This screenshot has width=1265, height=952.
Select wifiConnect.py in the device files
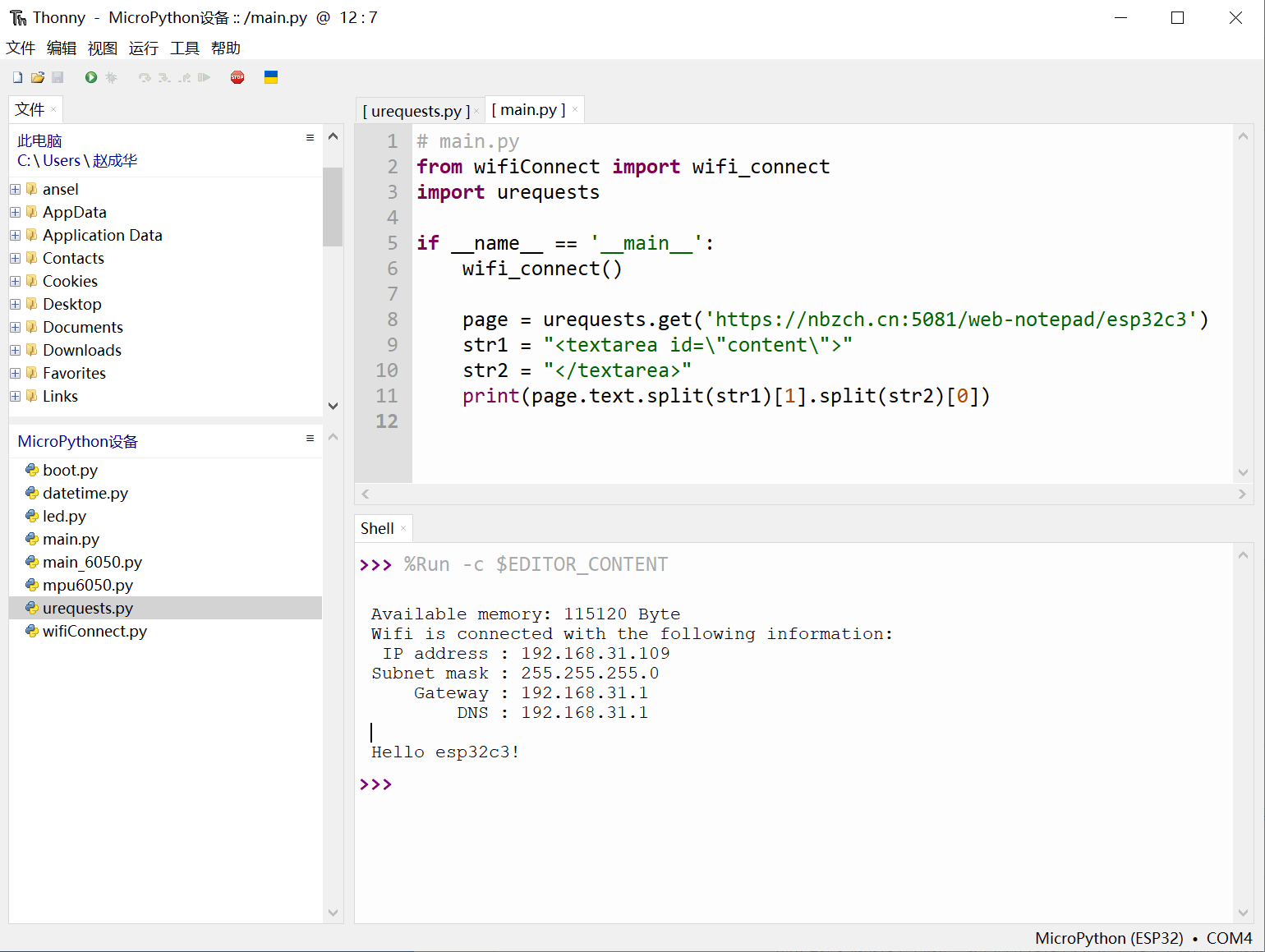94,631
